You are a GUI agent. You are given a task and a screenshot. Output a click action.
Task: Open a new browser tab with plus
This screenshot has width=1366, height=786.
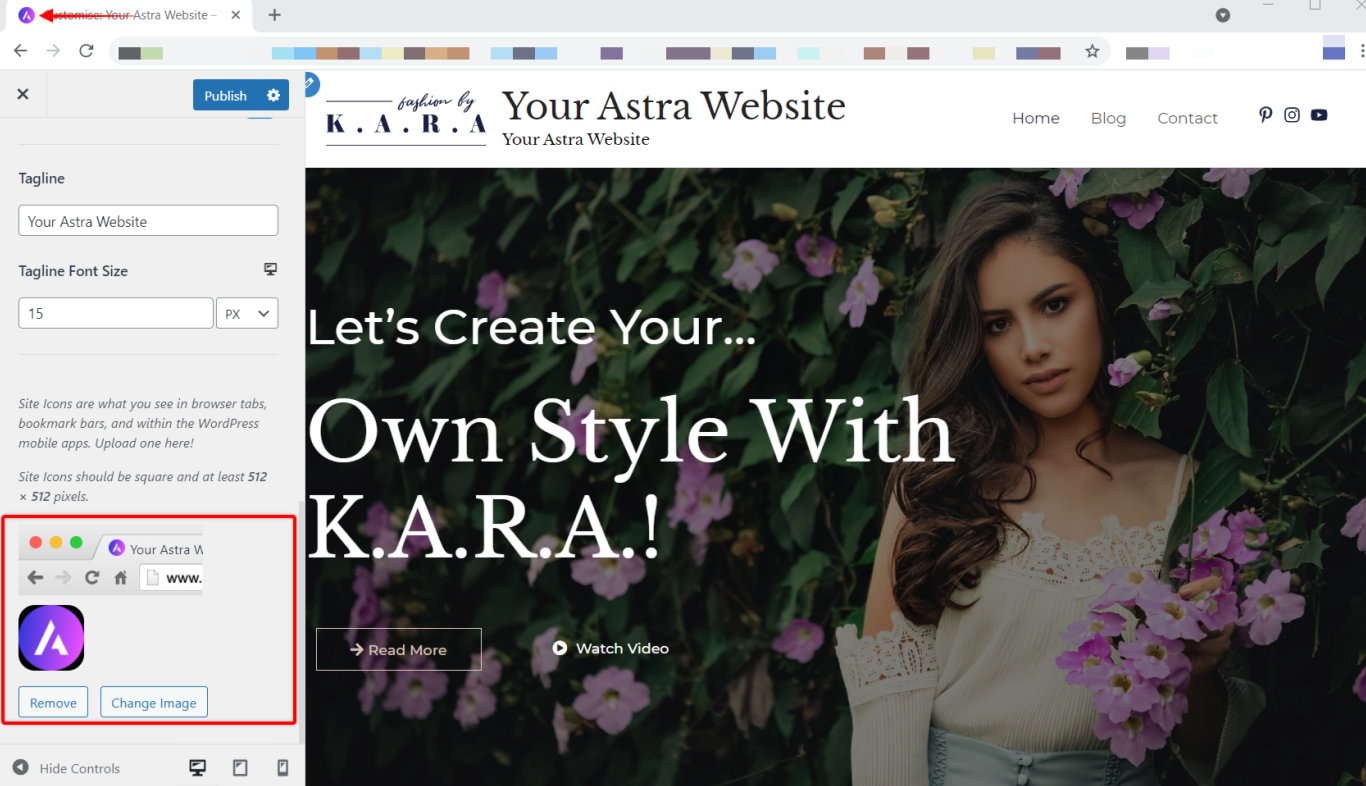pos(275,15)
